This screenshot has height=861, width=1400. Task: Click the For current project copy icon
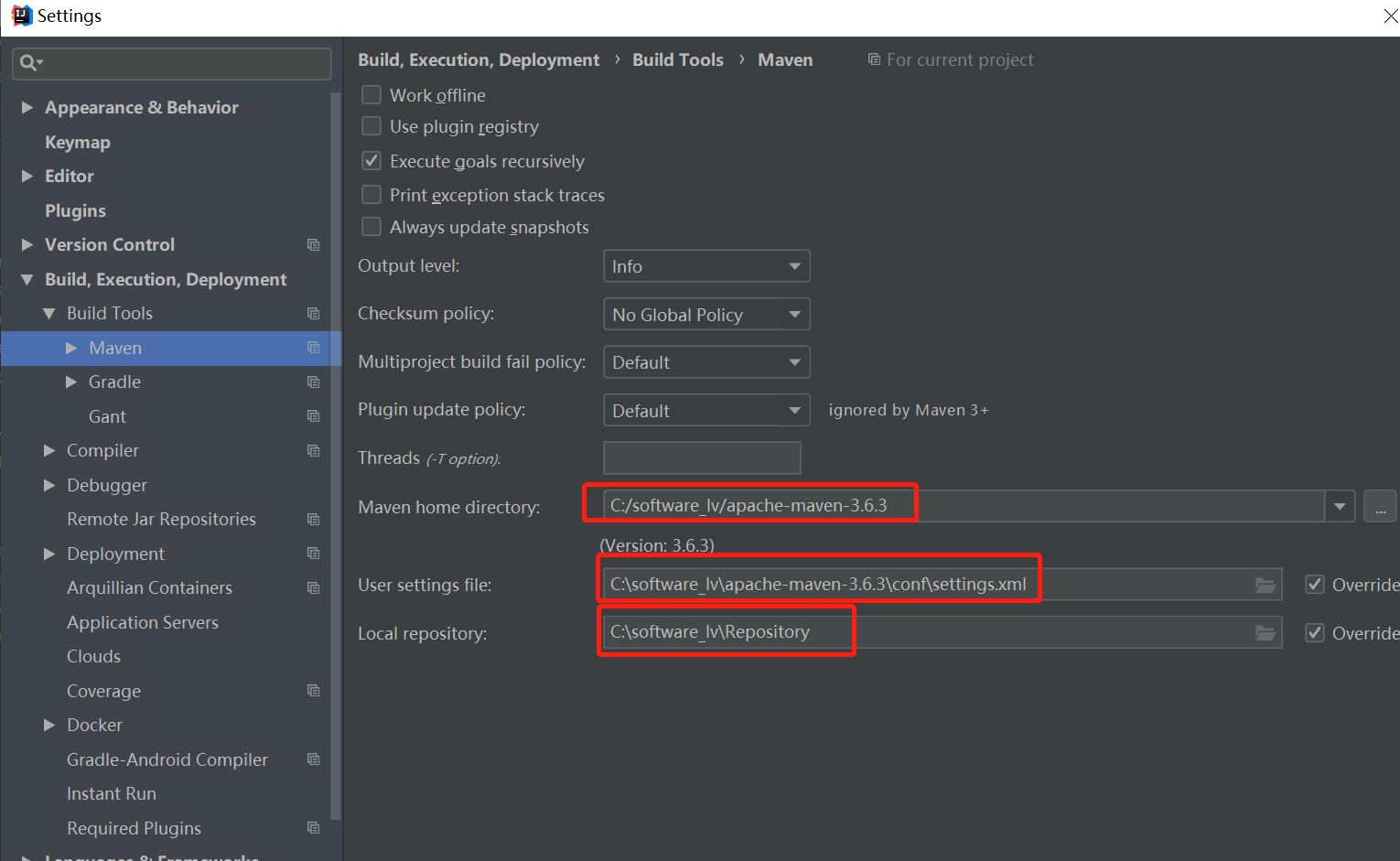click(874, 59)
